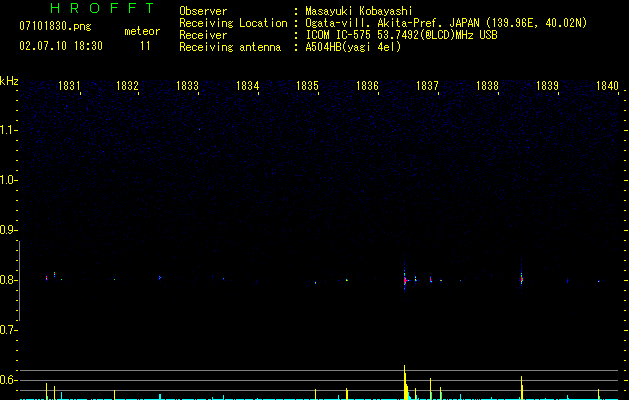Click the 1833 time axis marker
Image resolution: width=629 pixels, height=400 pixels.
click(187, 85)
